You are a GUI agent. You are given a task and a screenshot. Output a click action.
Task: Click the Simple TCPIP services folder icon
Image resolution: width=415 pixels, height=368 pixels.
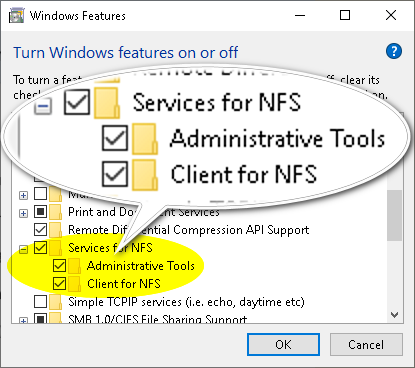[x=55, y=302]
